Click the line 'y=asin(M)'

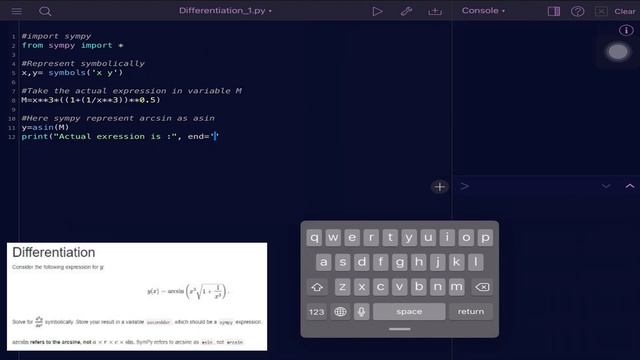click(45, 127)
